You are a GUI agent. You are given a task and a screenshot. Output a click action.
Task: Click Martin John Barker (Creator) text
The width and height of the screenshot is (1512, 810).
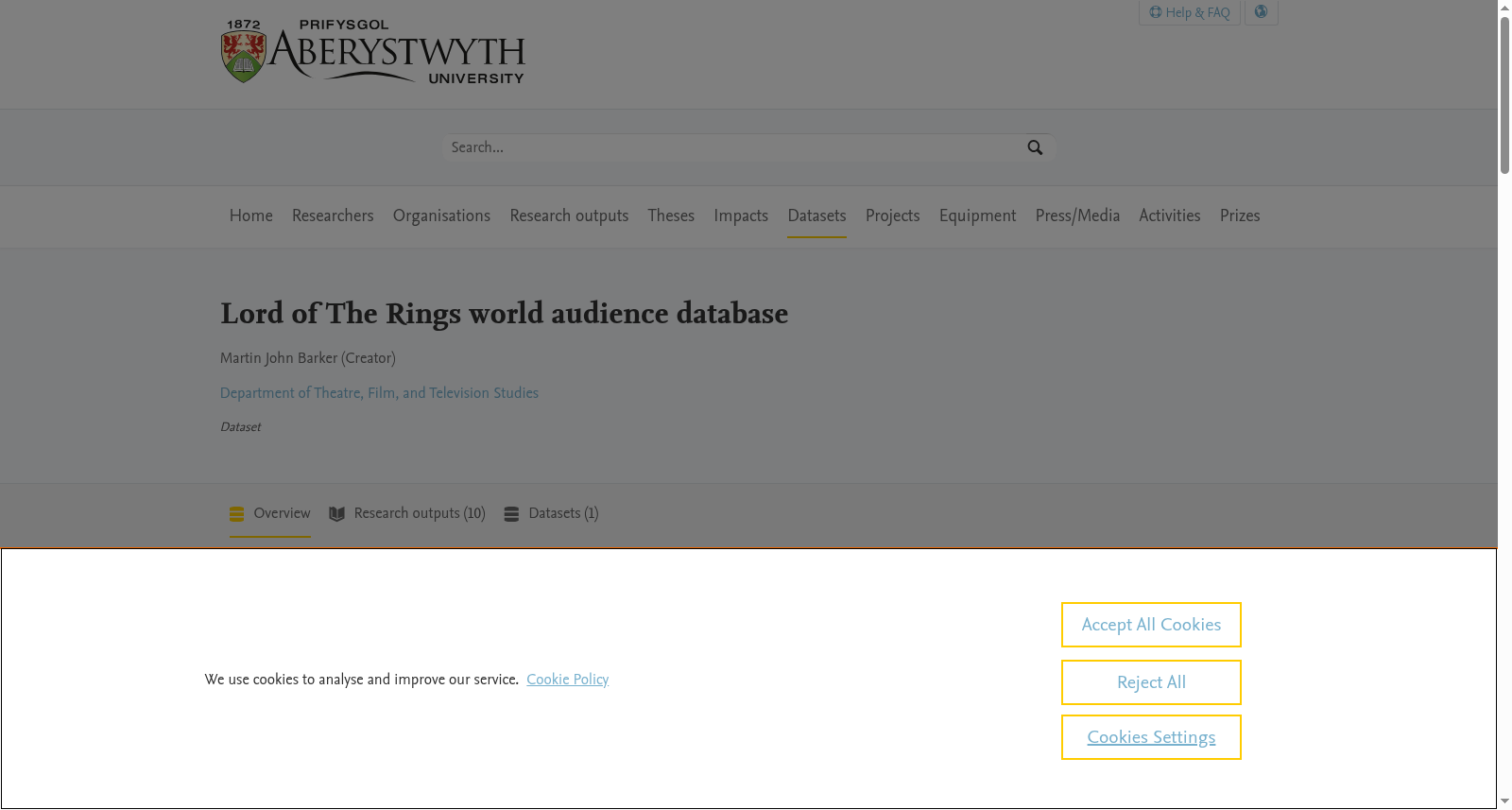pos(308,358)
